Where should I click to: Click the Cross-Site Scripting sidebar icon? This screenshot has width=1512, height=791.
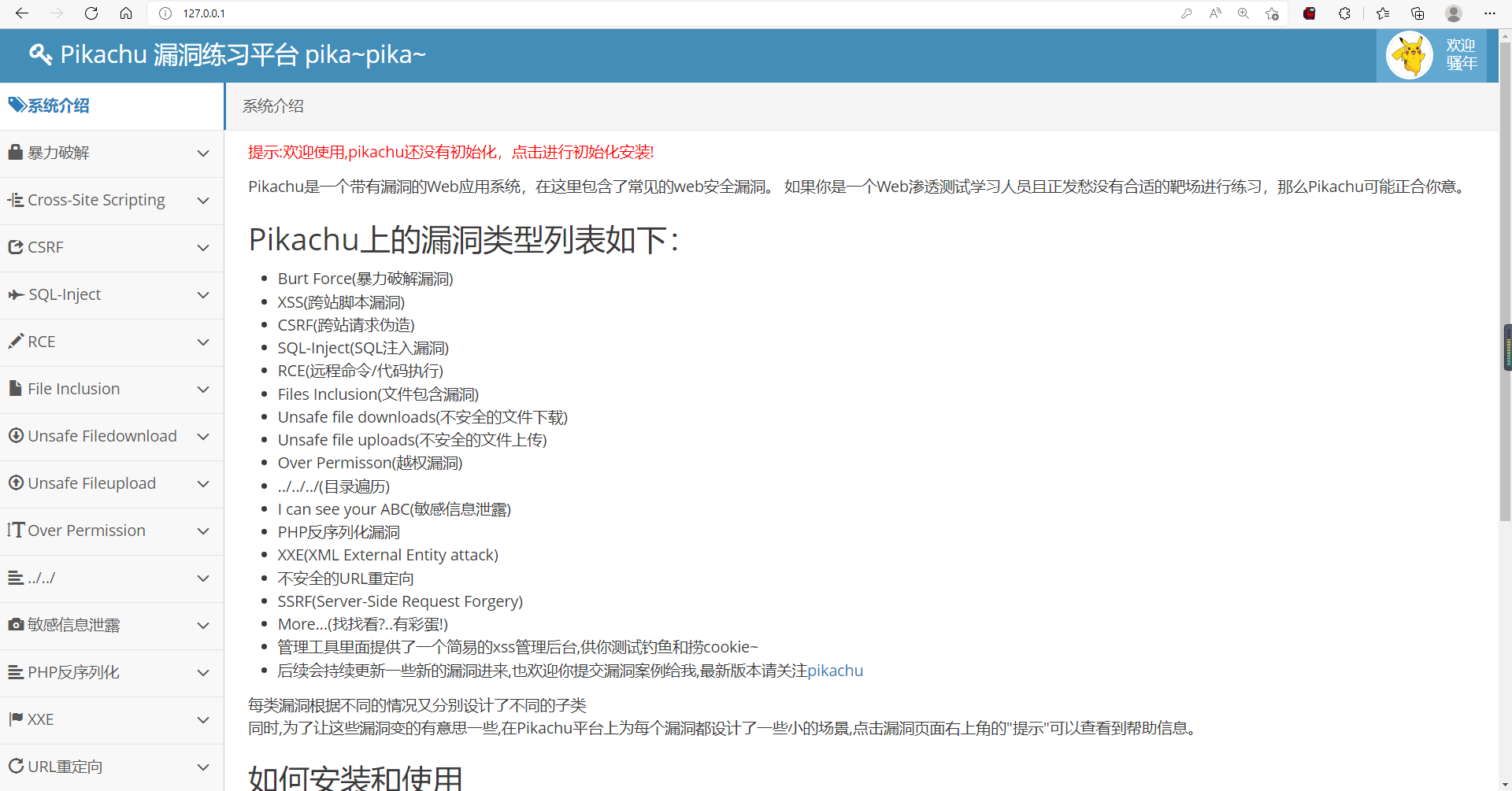[x=15, y=199]
